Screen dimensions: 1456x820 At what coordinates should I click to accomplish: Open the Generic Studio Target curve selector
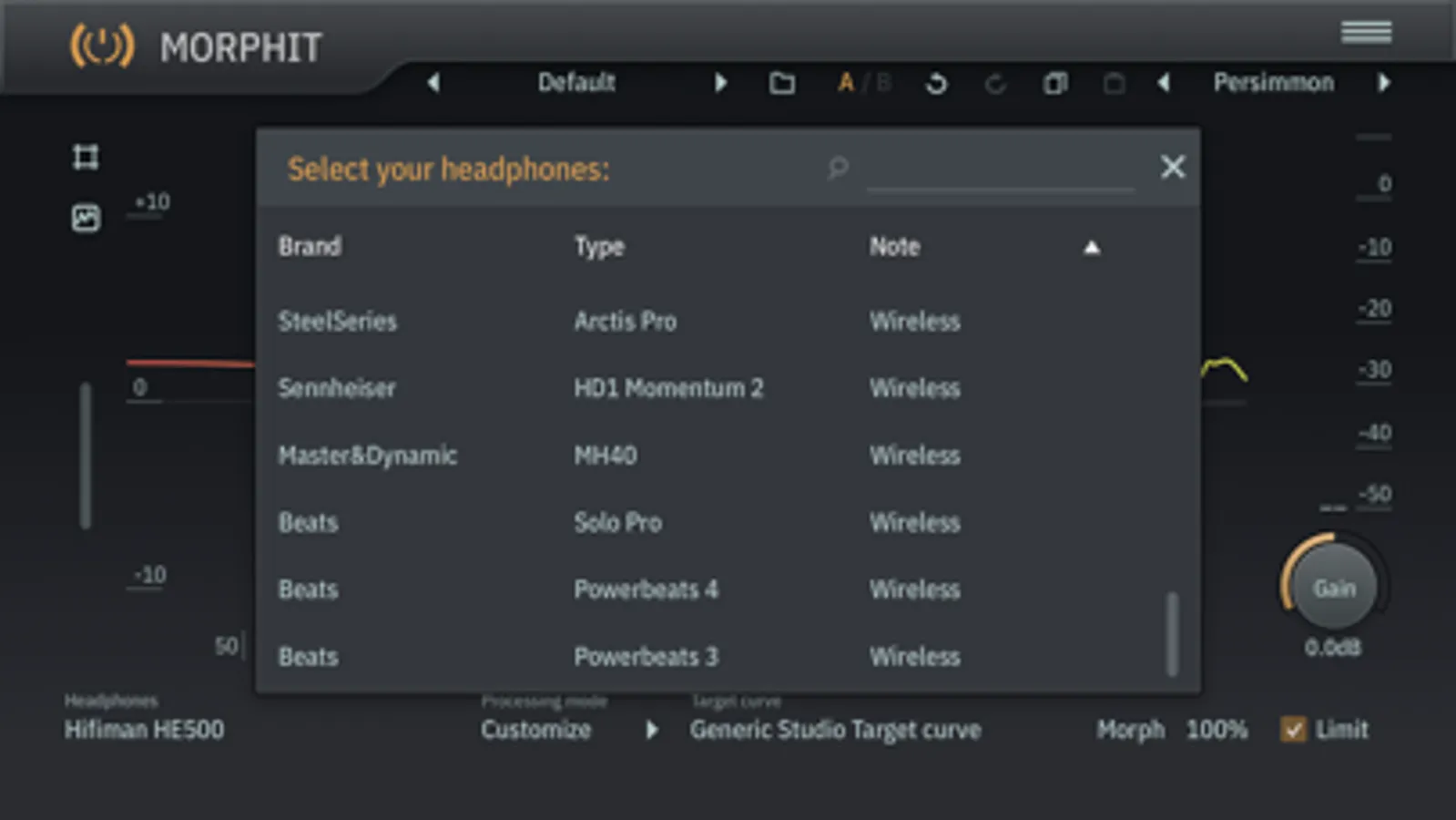pos(835,730)
